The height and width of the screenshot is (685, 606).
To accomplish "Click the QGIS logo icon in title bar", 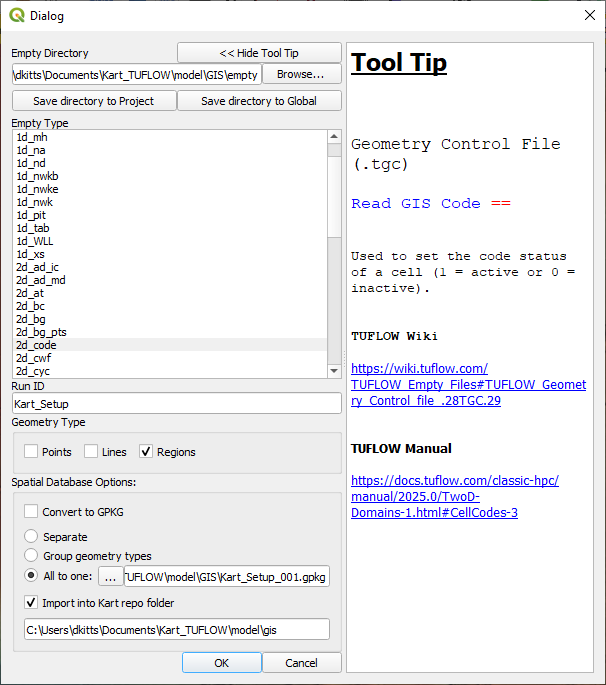I will [17, 16].
